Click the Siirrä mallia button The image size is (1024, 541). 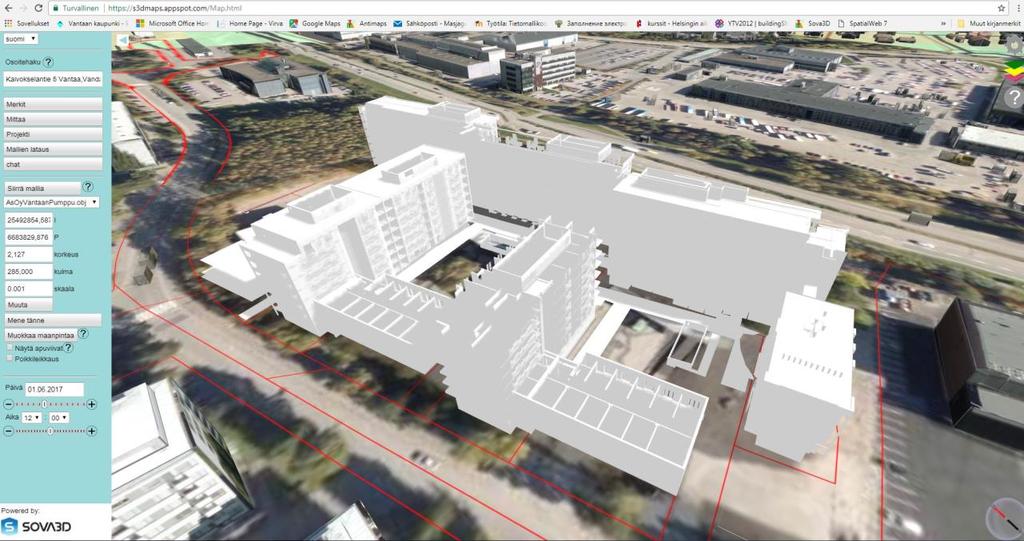[x=42, y=188]
